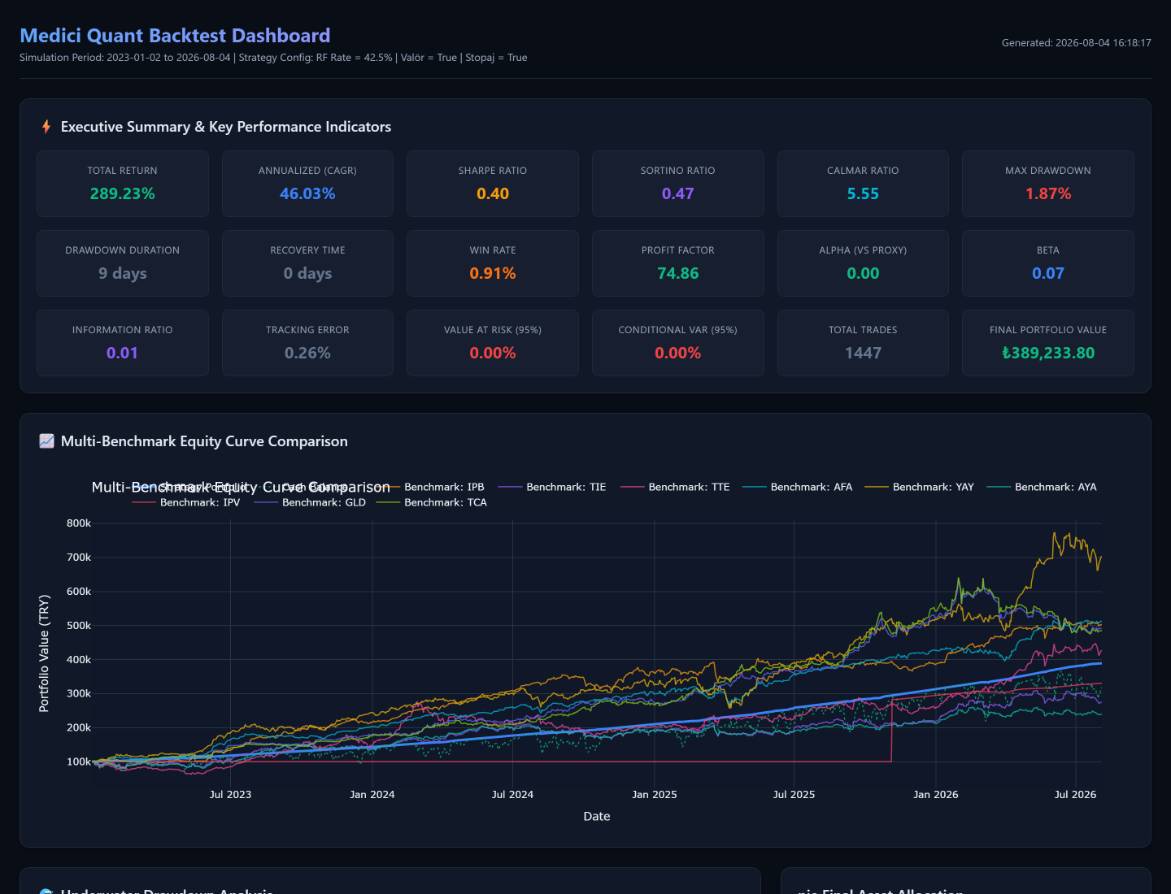The width and height of the screenshot is (1171, 894).
Task: Click the Sortino Ratio value 0.47
Action: point(678,193)
